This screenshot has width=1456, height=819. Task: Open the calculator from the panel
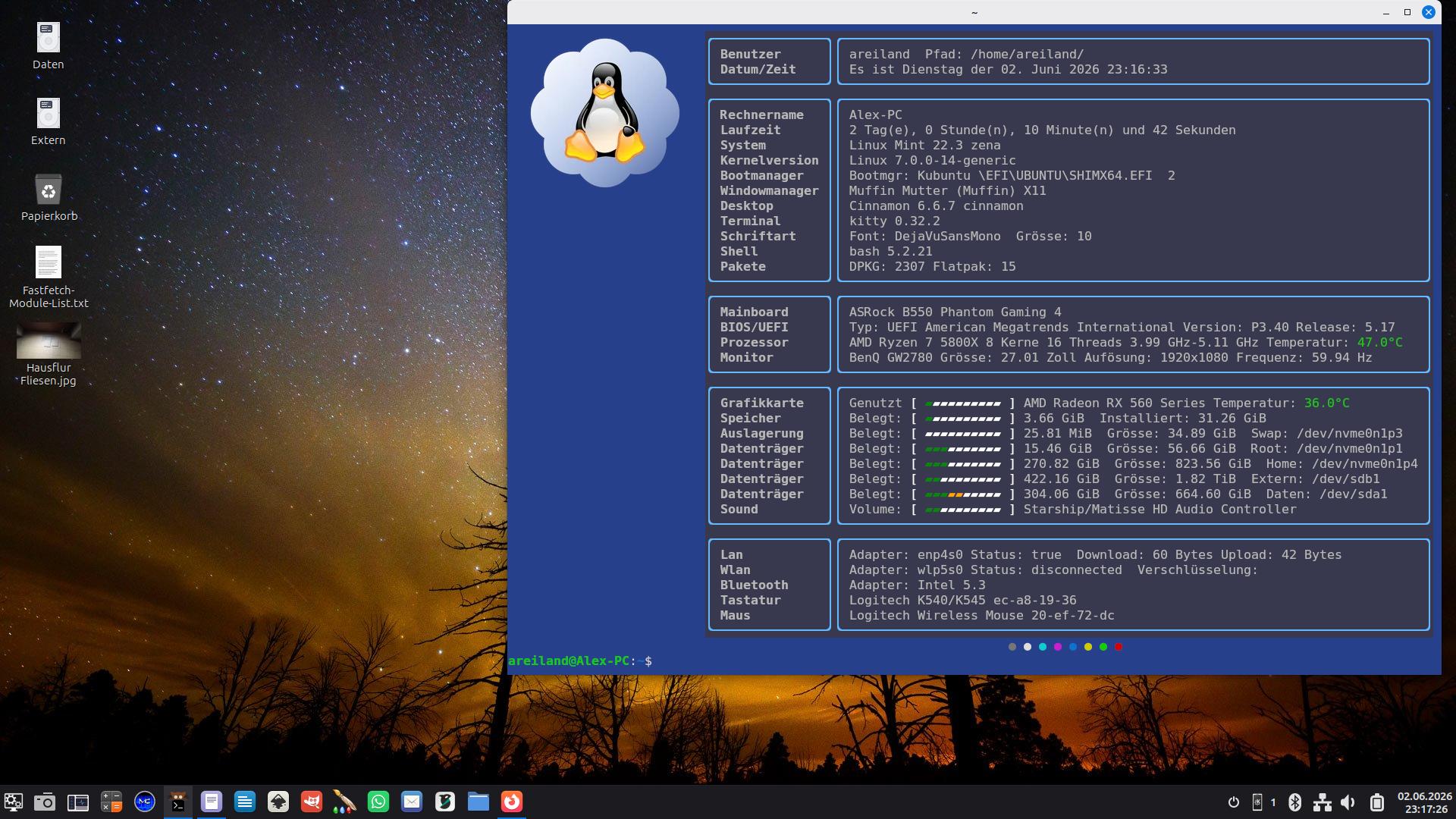tap(111, 802)
